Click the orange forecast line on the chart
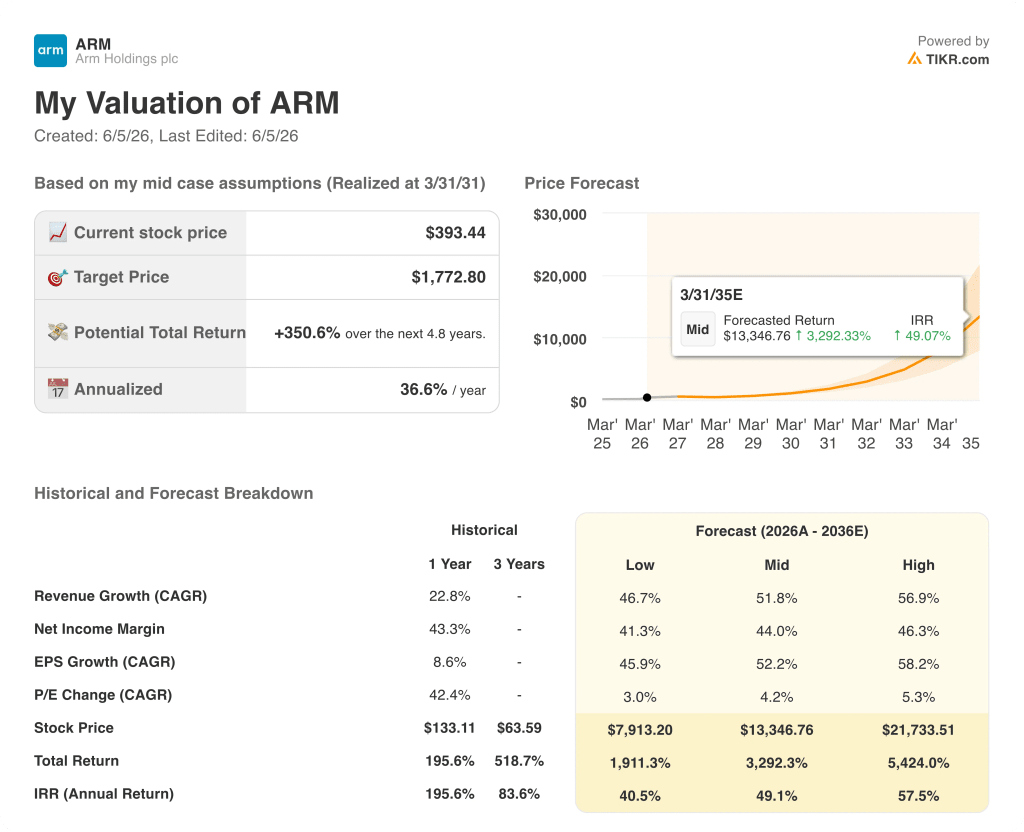This screenshot has height=832, width=1024. tap(829, 388)
